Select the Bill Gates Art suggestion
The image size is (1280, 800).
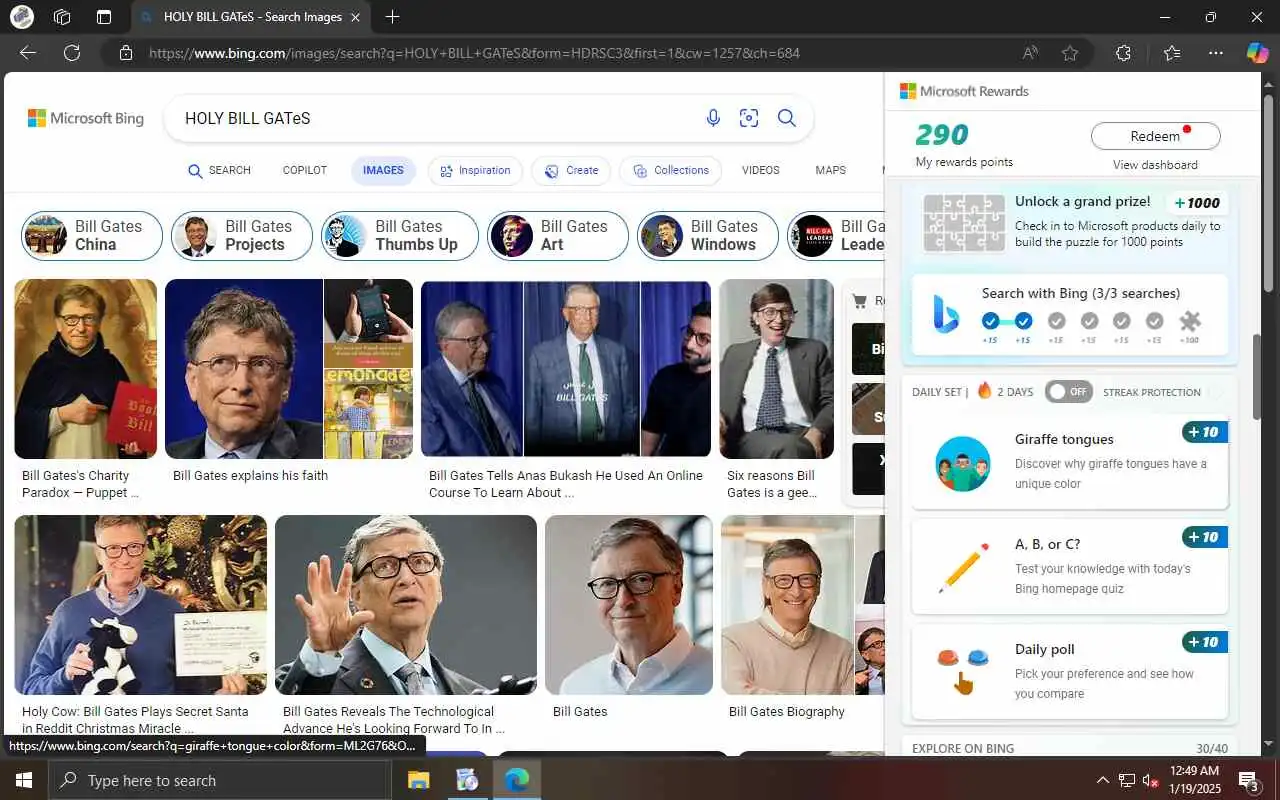point(558,235)
